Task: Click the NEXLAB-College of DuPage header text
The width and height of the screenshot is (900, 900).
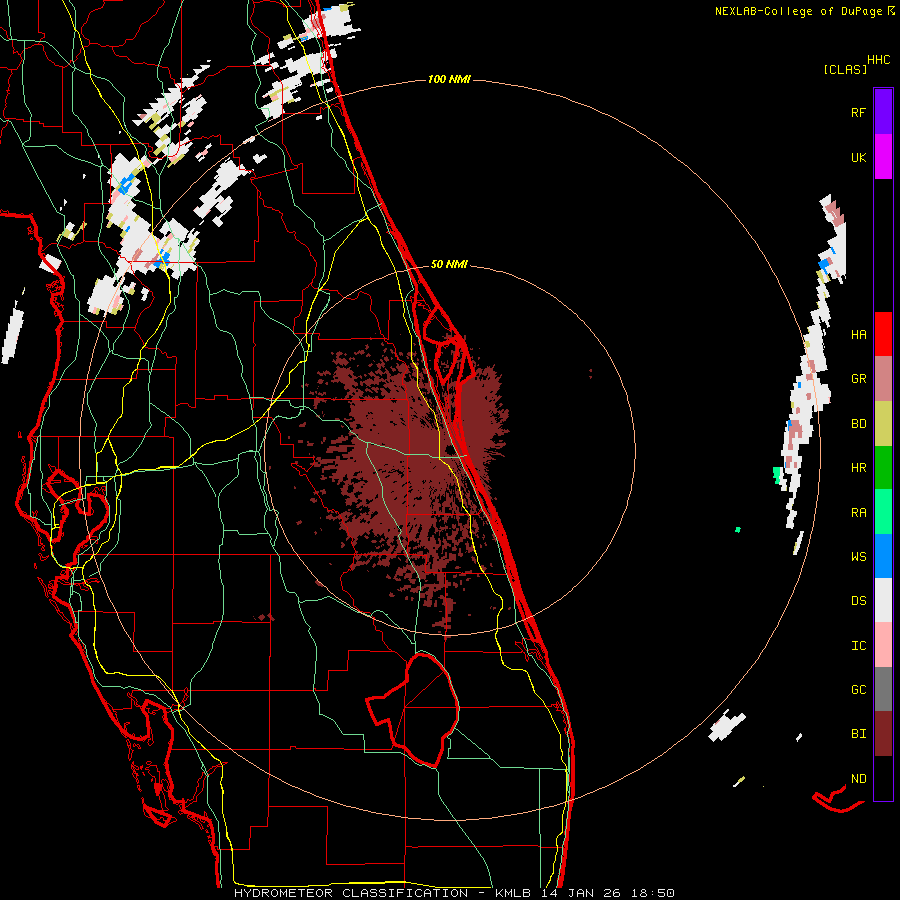Action: point(798,11)
